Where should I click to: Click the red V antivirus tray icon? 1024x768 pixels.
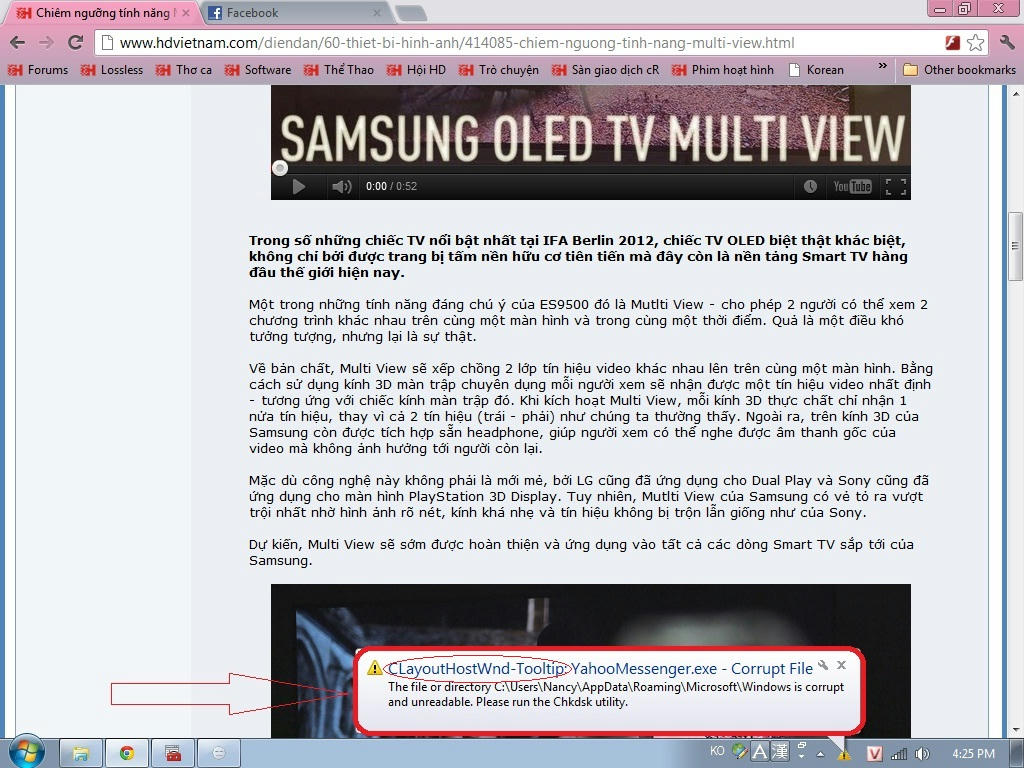click(874, 754)
